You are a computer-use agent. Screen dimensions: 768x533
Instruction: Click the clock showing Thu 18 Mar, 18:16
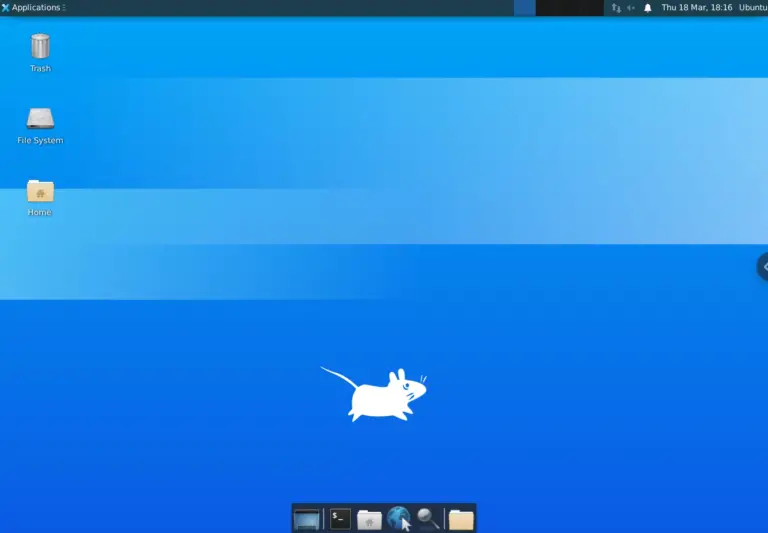(x=696, y=7)
